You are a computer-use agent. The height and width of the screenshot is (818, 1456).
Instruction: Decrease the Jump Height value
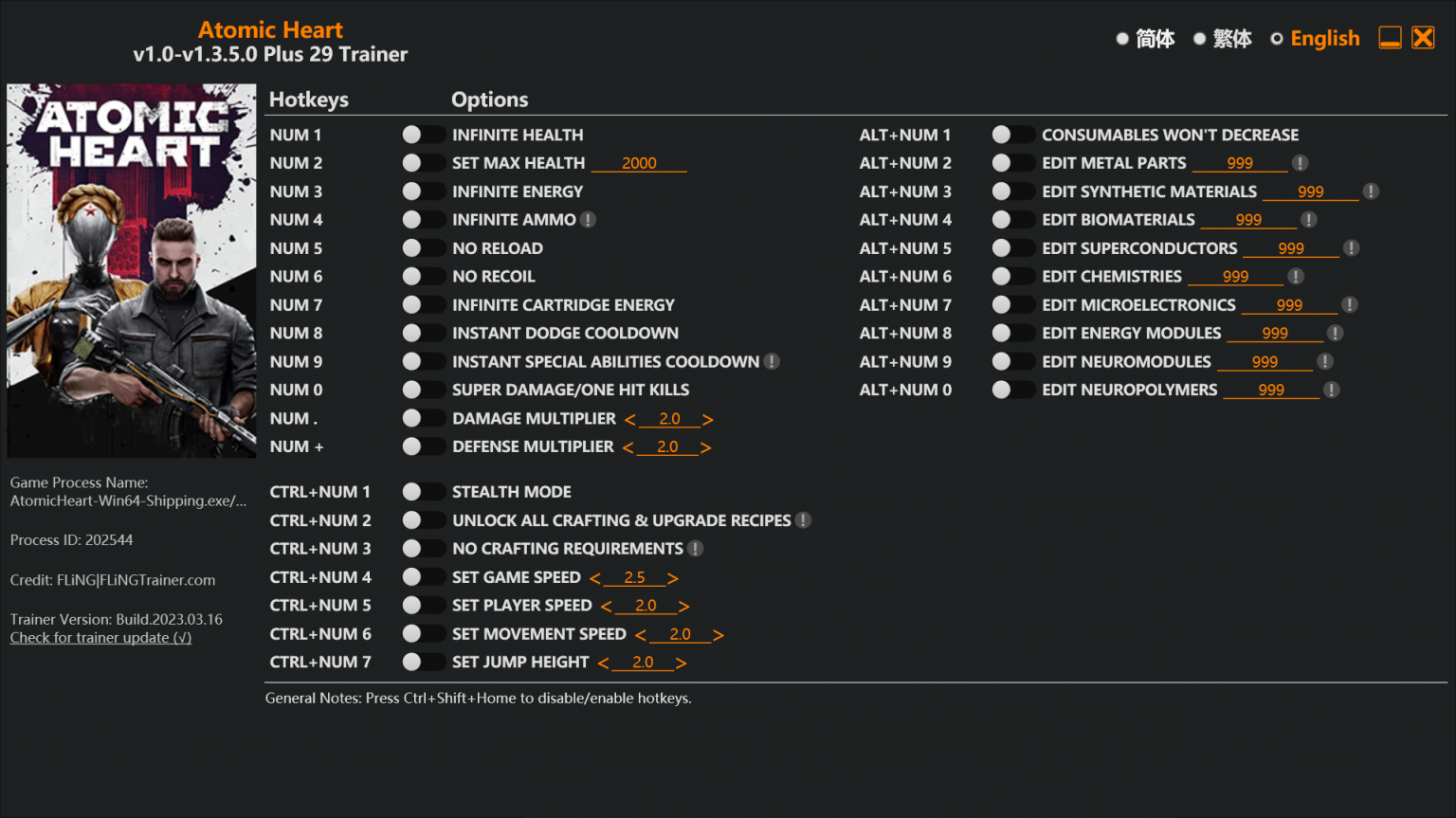603,663
